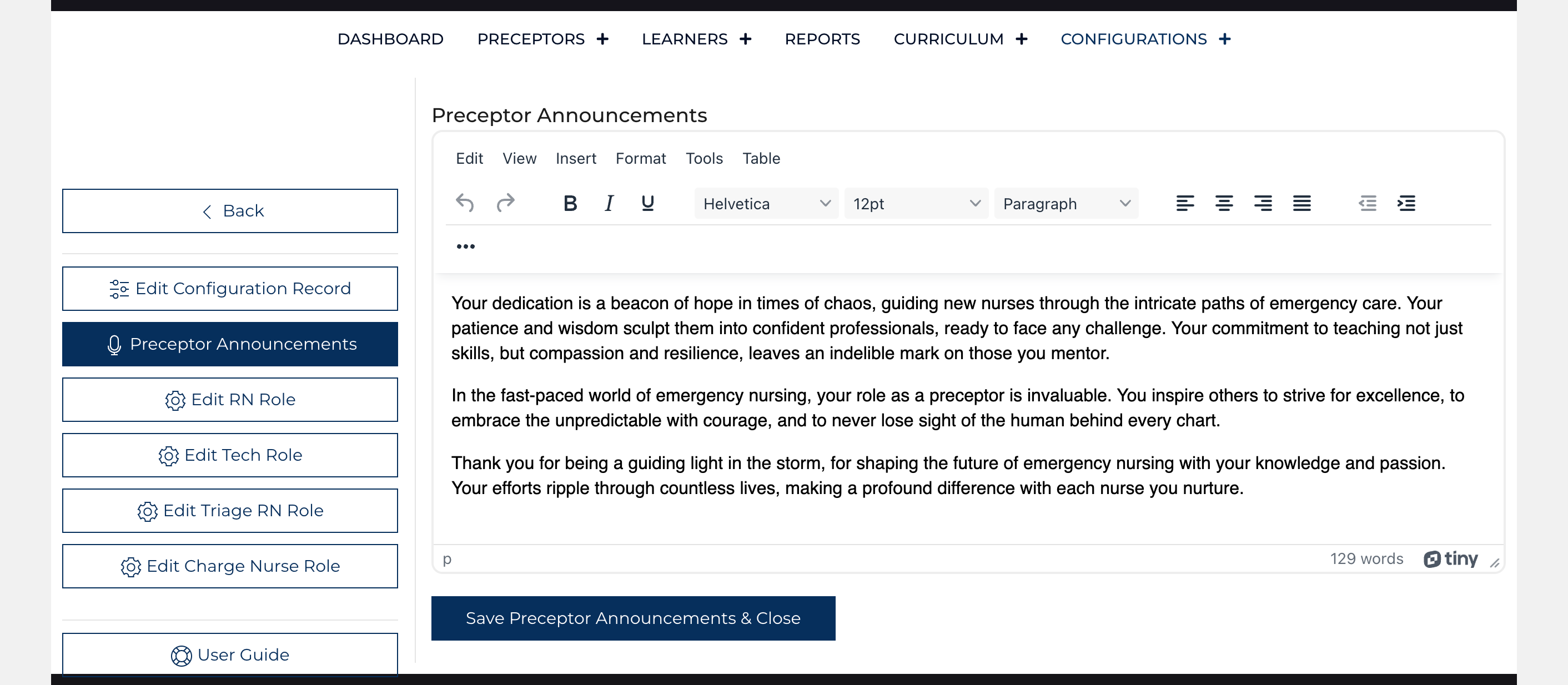Screen dimensions: 1568x685
Task: Click the Edit Triage RN Role button
Action: 230,510
